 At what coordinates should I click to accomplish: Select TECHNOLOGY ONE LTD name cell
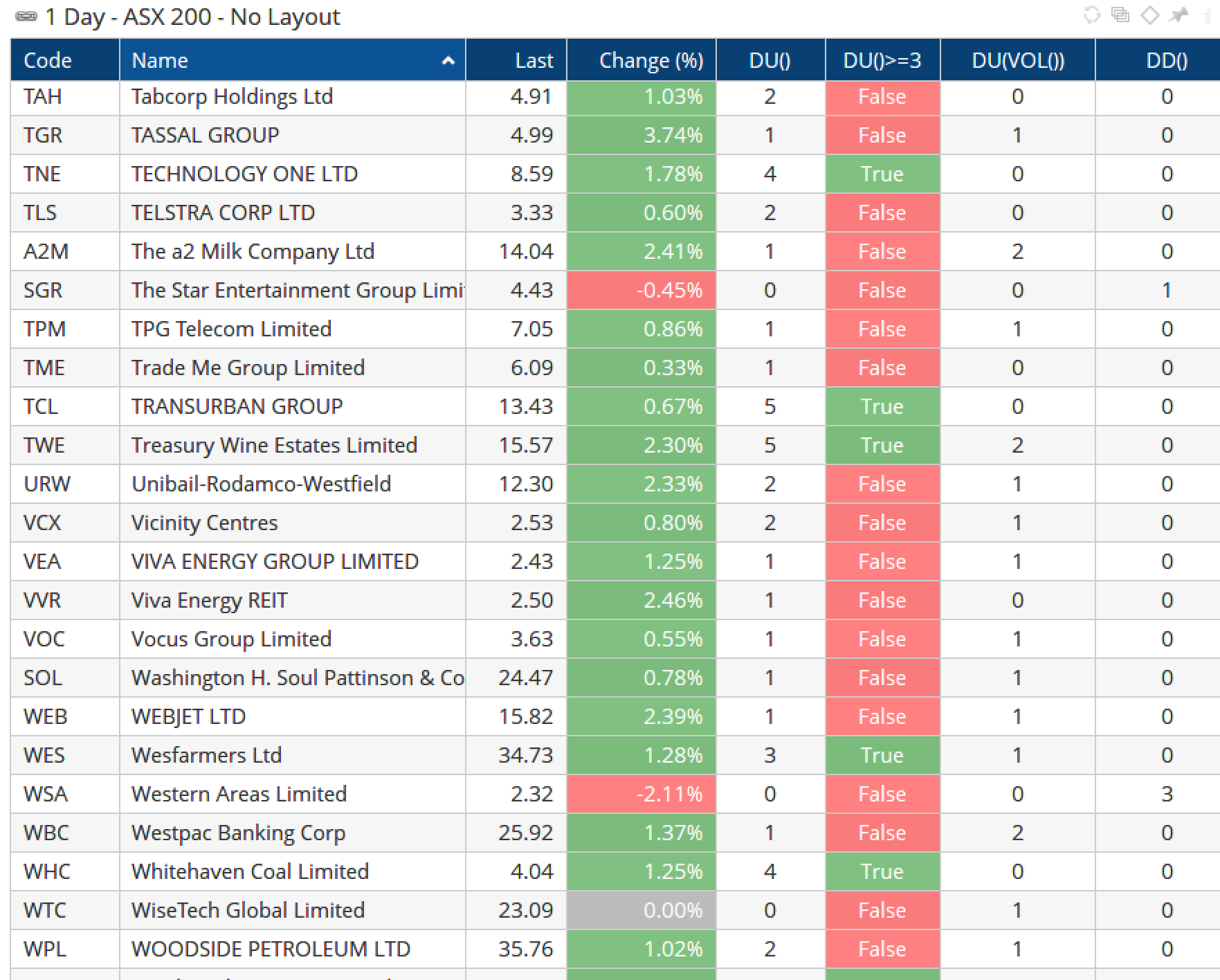pyautogui.click(x=293, y=174)
